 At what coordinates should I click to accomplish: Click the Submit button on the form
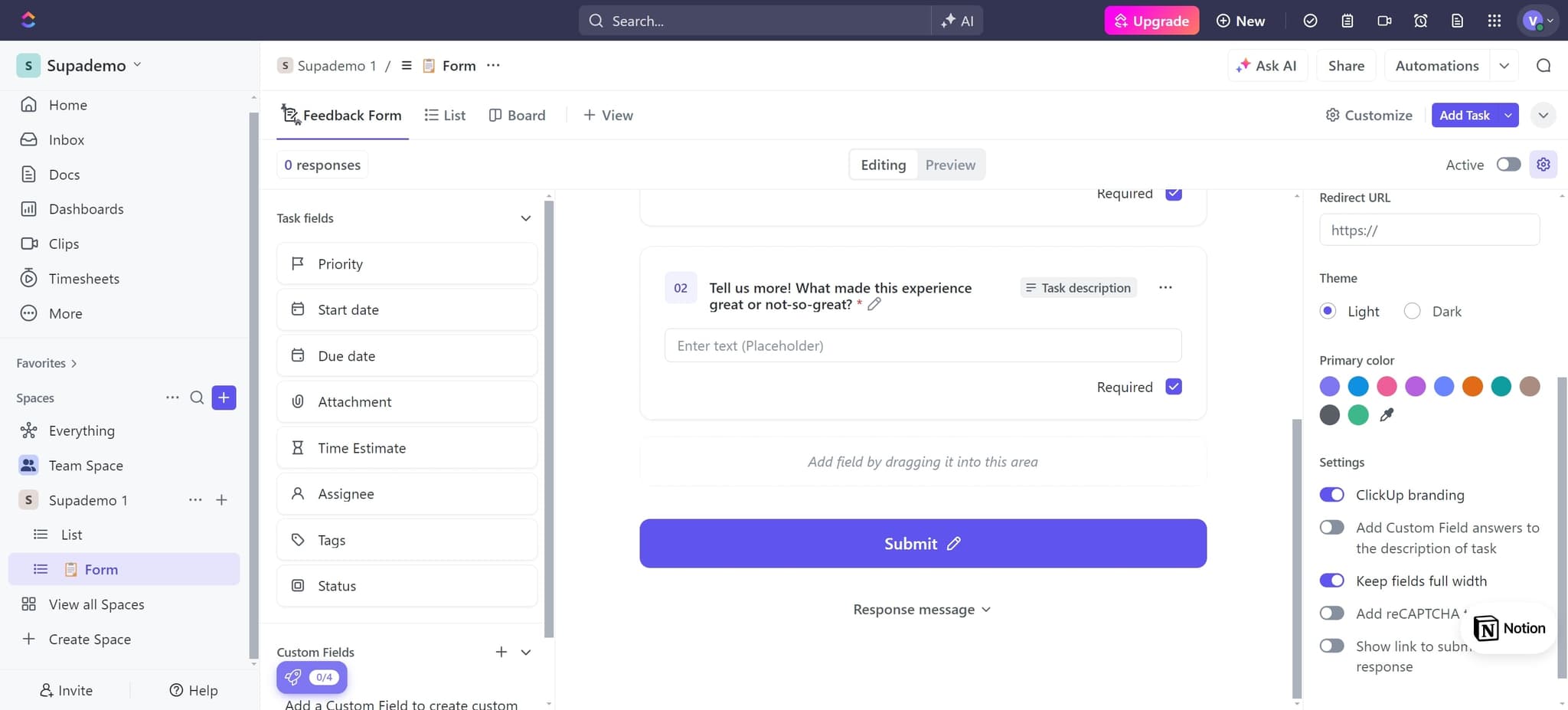(x=922, y=543)
